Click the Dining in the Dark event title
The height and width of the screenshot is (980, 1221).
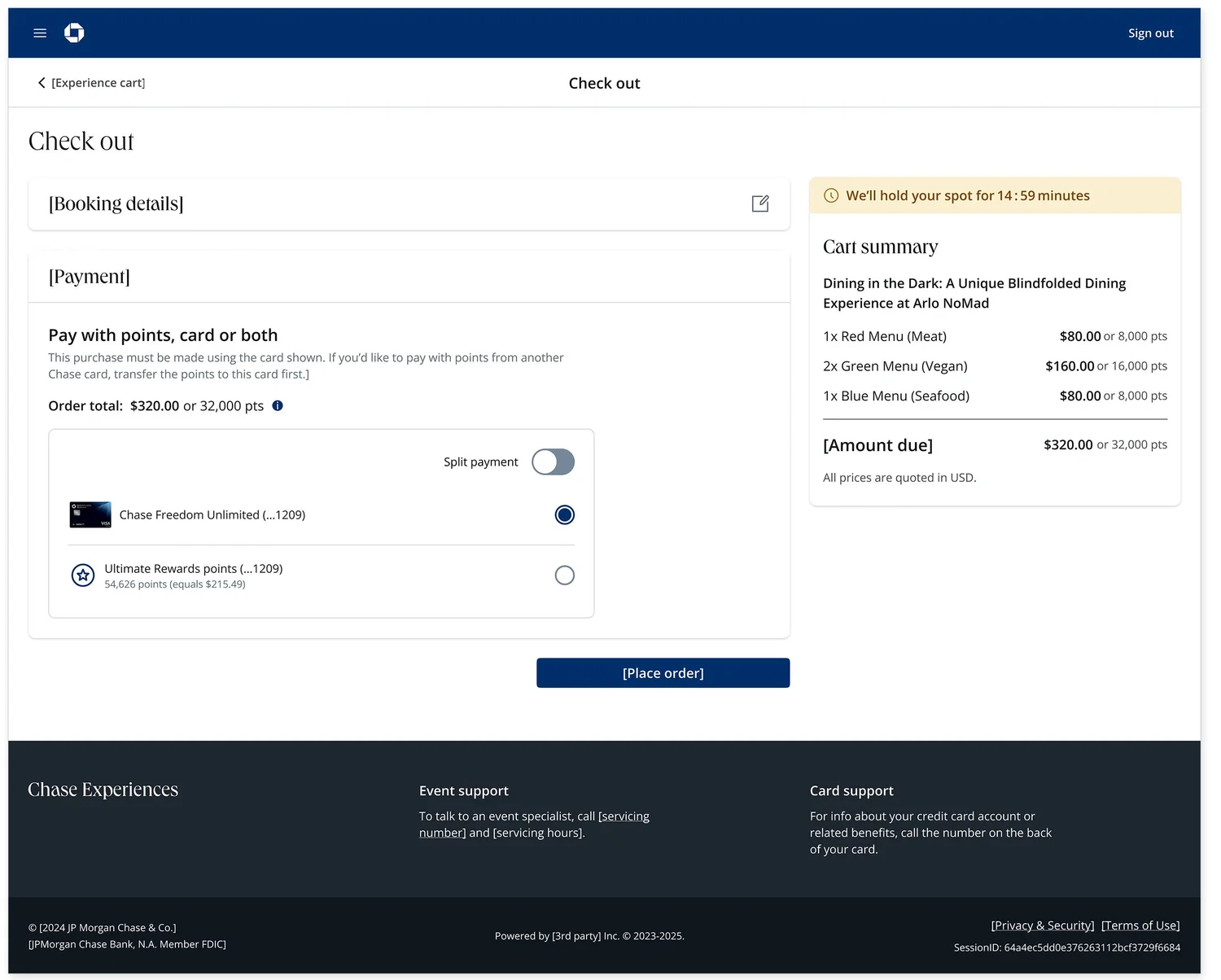[x=974, y=293]
